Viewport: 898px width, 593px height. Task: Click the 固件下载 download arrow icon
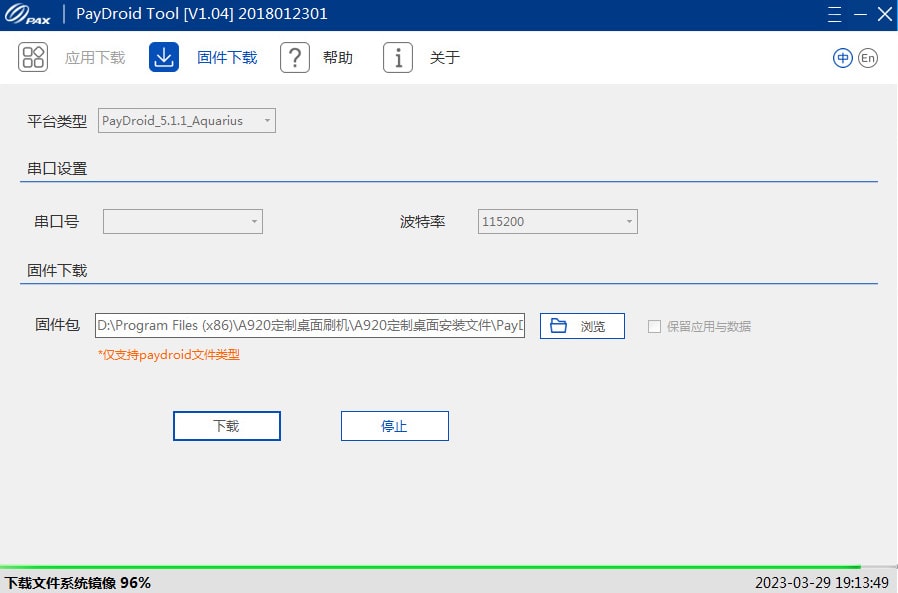[164, 57]
